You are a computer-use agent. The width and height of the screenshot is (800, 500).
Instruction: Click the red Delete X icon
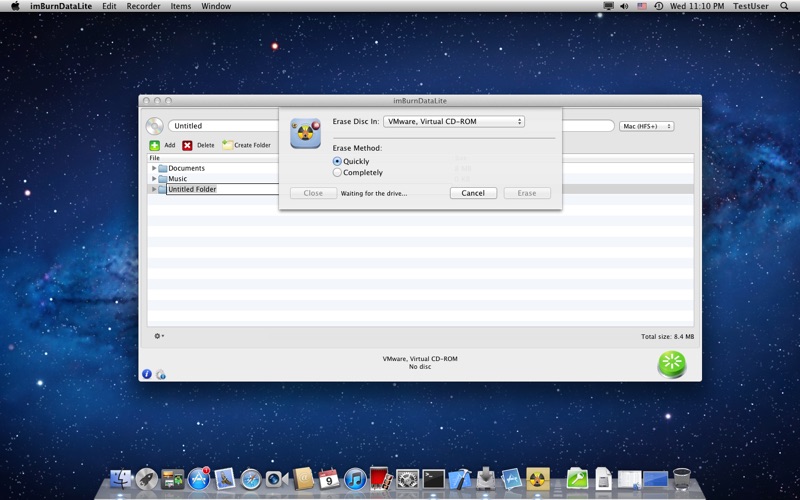coord(187,145)
